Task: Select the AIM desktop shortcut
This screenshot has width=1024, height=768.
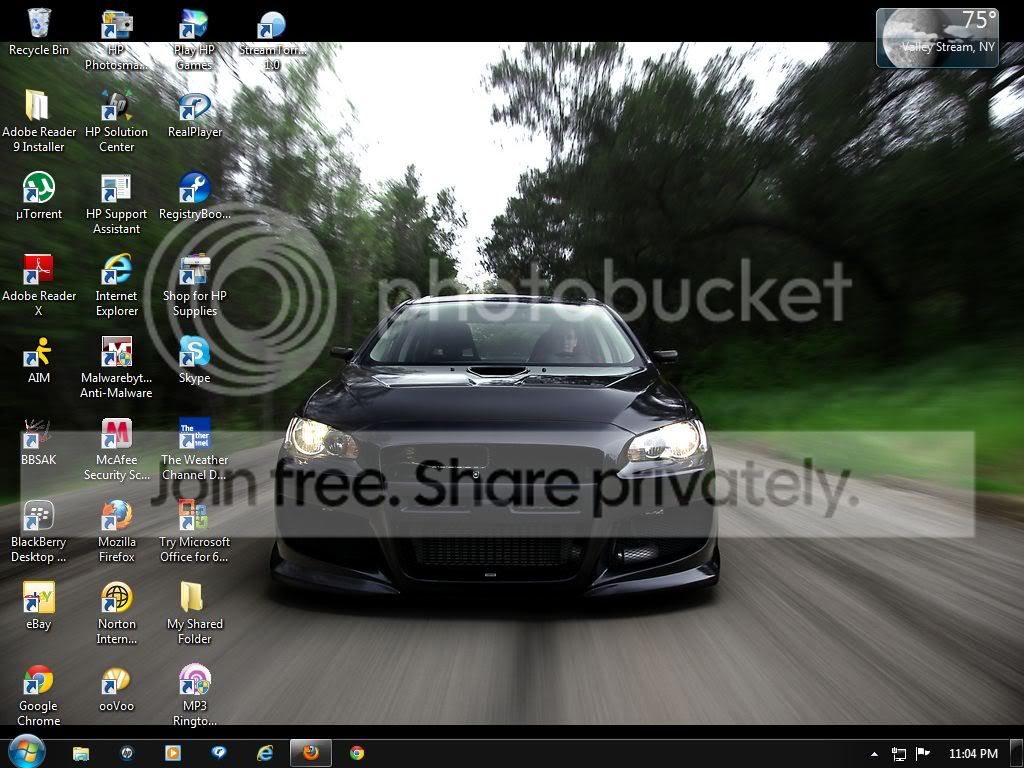Action: tap(39, 360)
